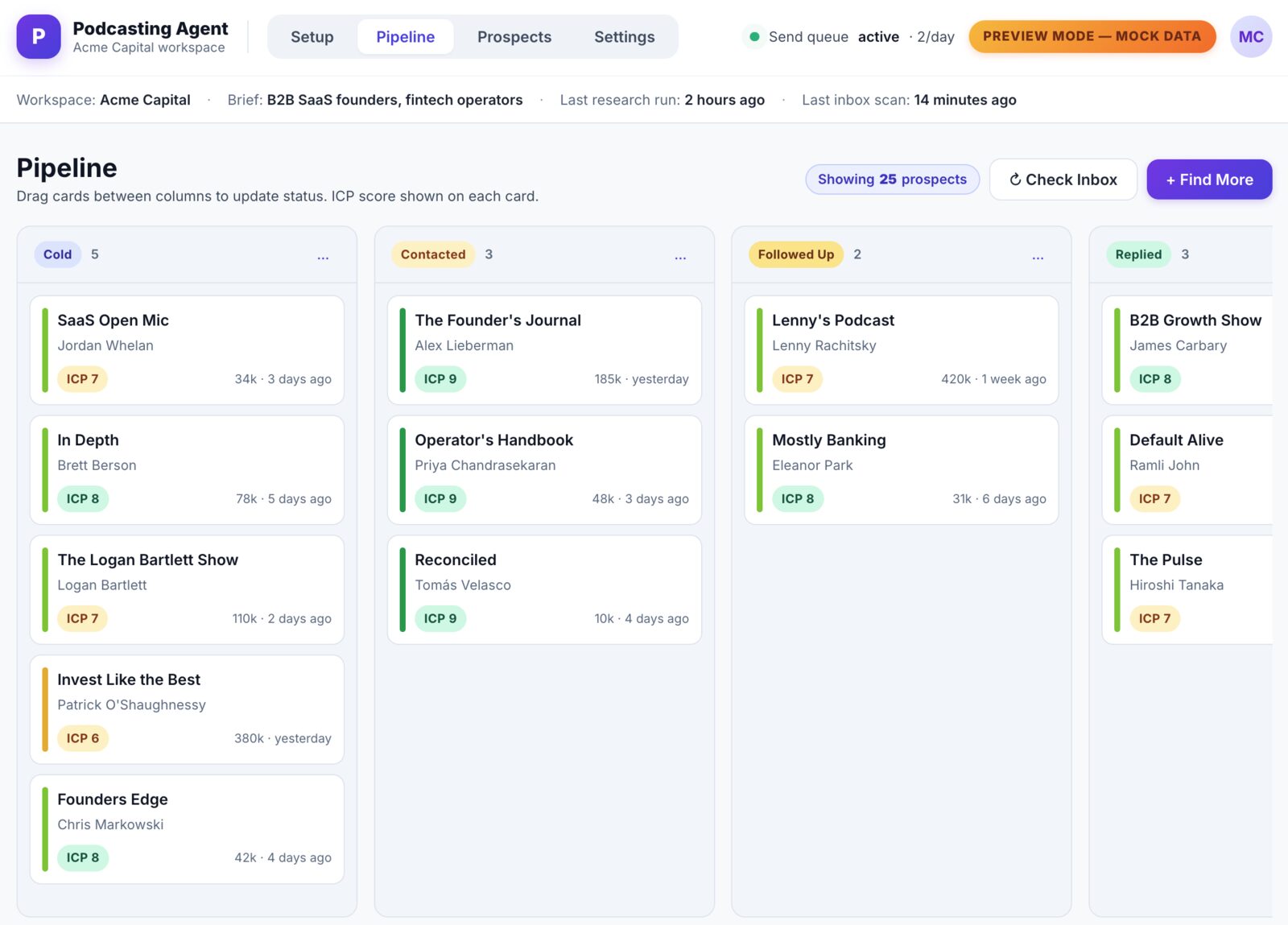
Task: Click 'Last research run: 2 hours ago'
Action: pyautogui.click(x=662, y=100)
